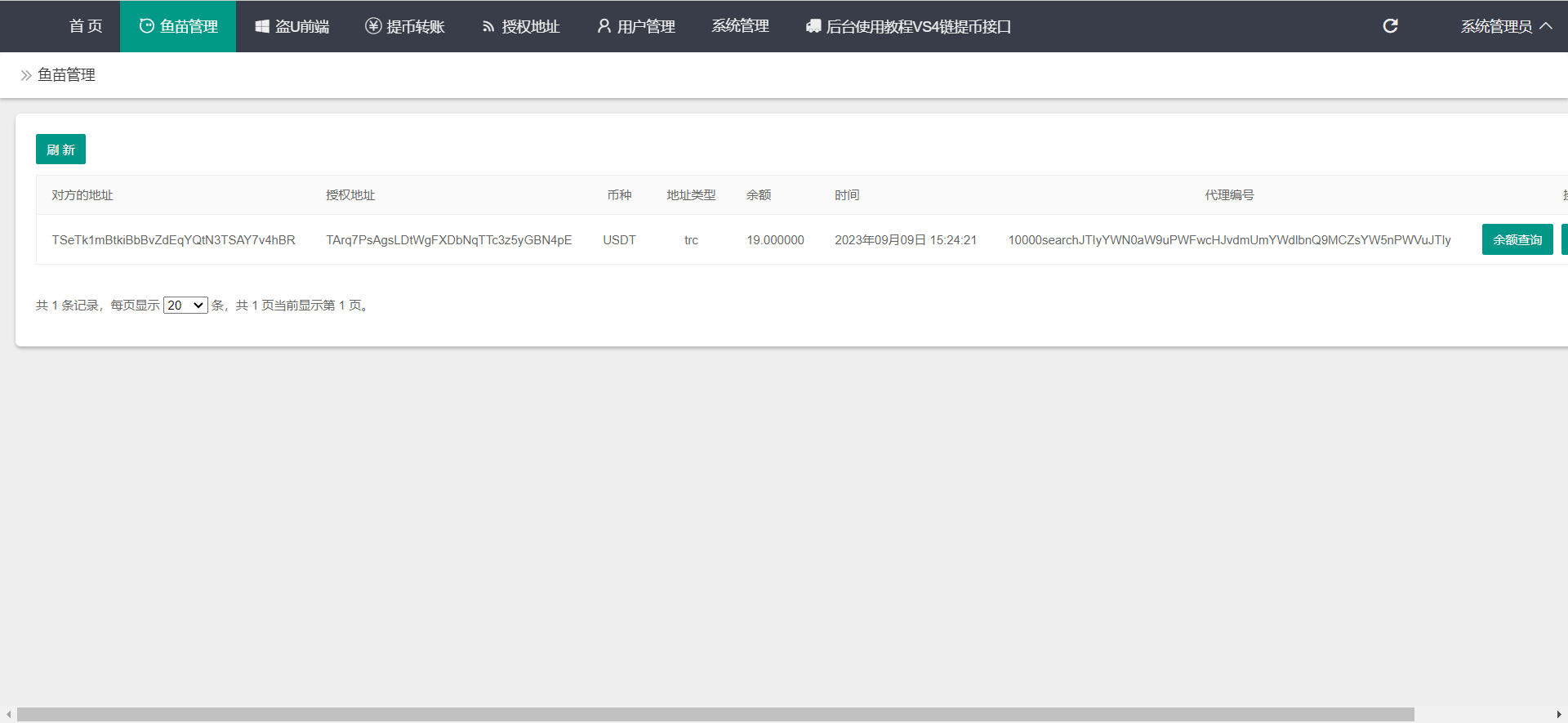Click the 地址类型 column header
The height and width of the screenshot is (723, 1568).
point(691,195)
